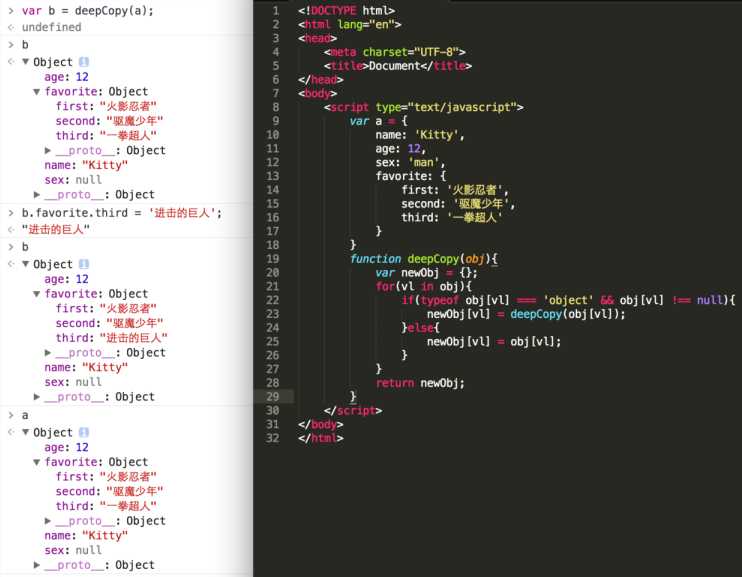This screenshot has width=742, height=577.
Task: Click the info badge beside Object under 'a' entry
Action: pos(84,432)
